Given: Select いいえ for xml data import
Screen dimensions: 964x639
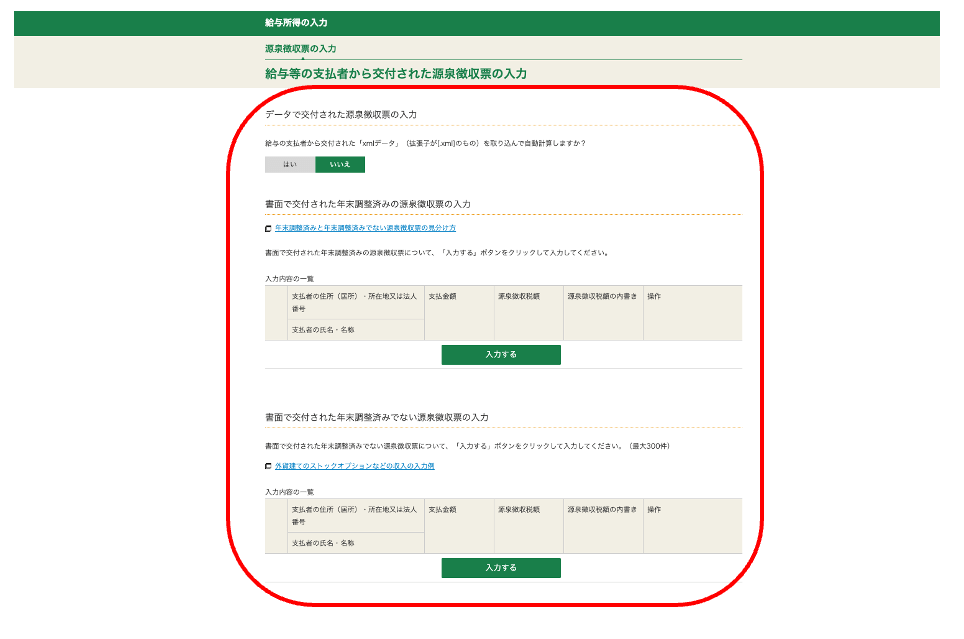Looking at the screenshot, I should [339, 165].
